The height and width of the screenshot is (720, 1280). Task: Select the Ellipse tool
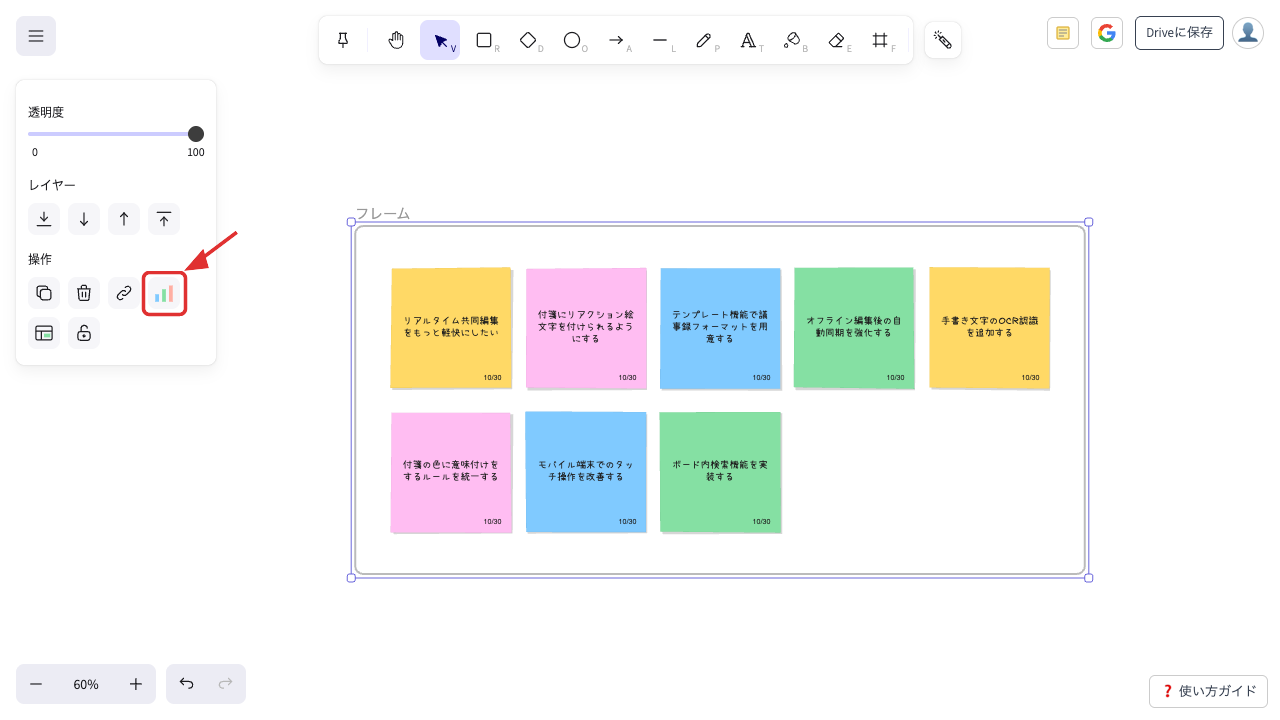point(572,40)
